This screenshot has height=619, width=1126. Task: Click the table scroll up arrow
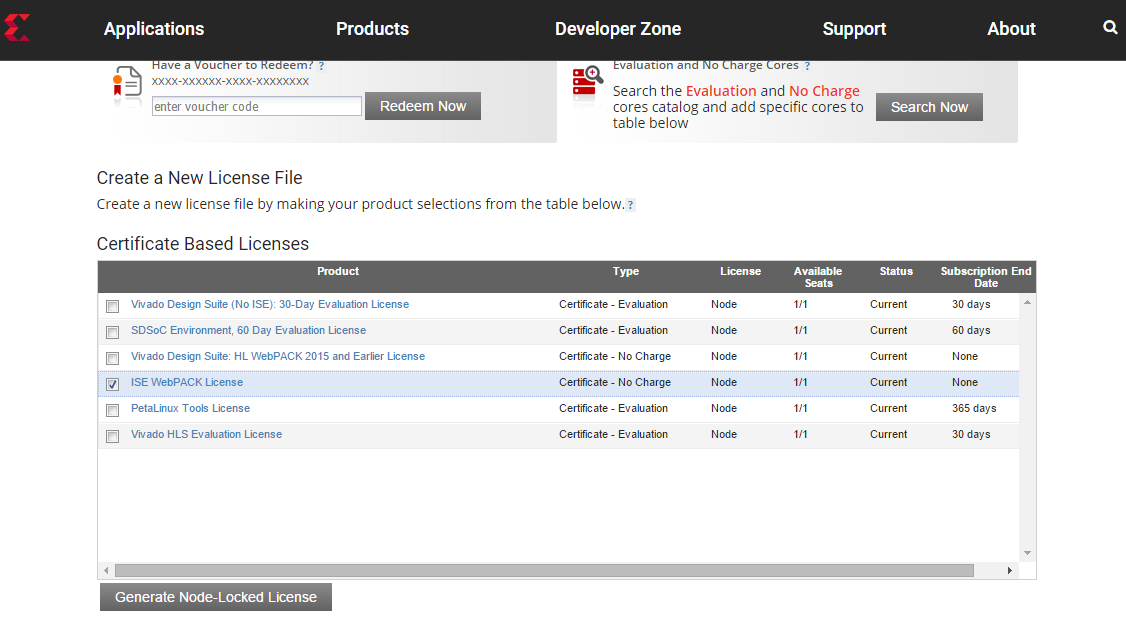pos(1028,302)
